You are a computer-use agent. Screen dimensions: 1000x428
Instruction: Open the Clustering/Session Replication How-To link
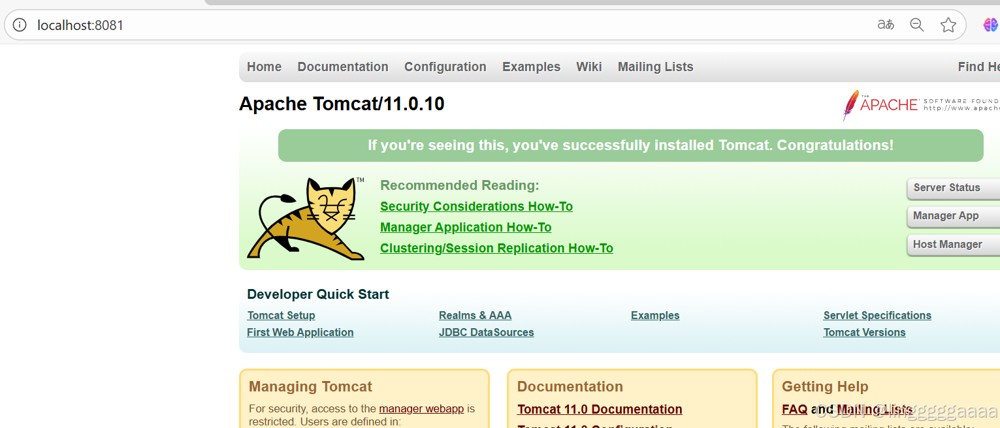[496, 248]
